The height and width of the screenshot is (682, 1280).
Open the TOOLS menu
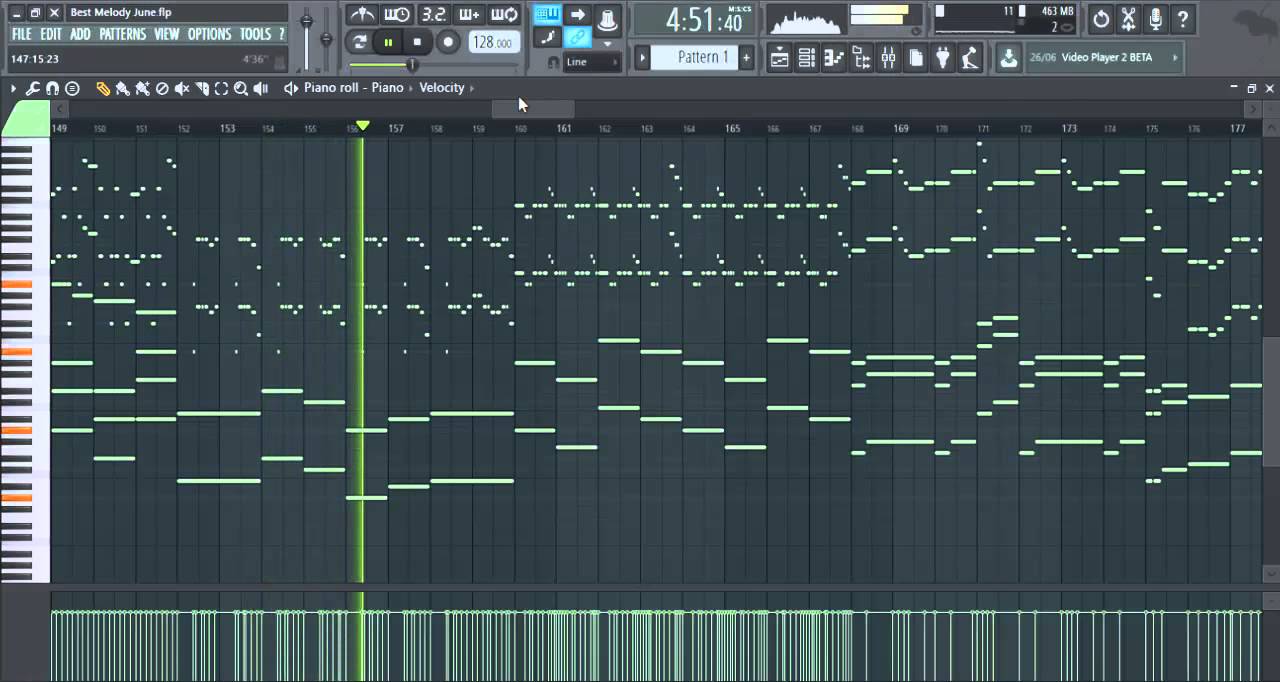[x=255, y=34]
